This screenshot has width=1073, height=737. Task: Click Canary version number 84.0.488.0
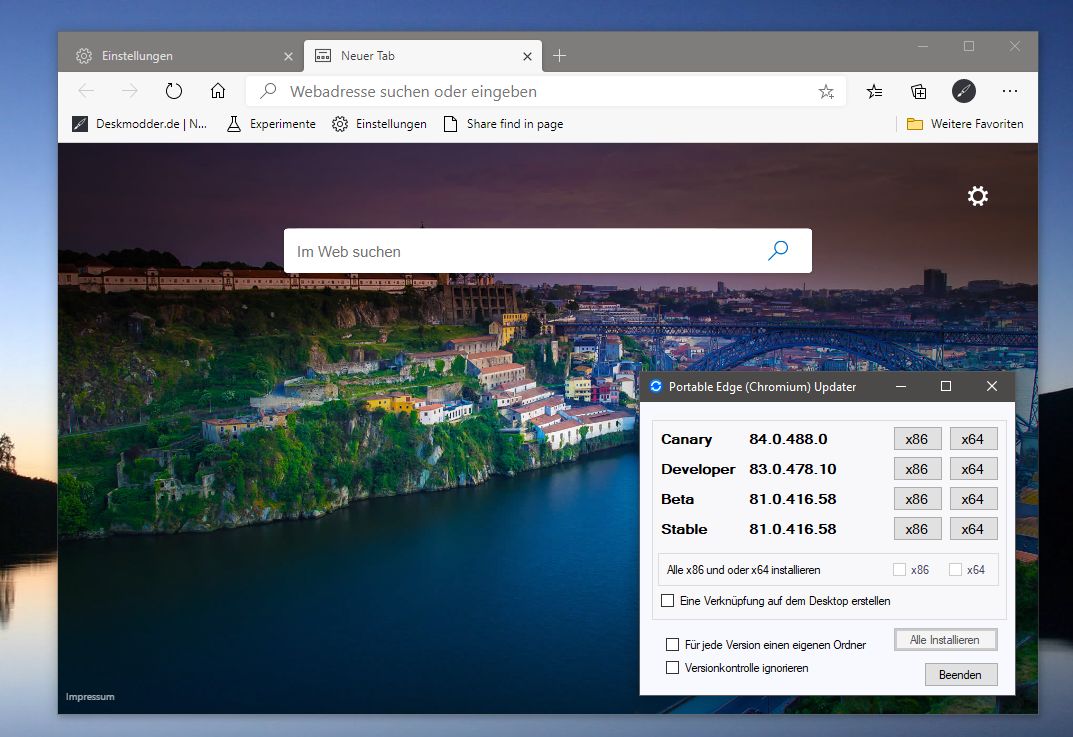coord(788,439)
